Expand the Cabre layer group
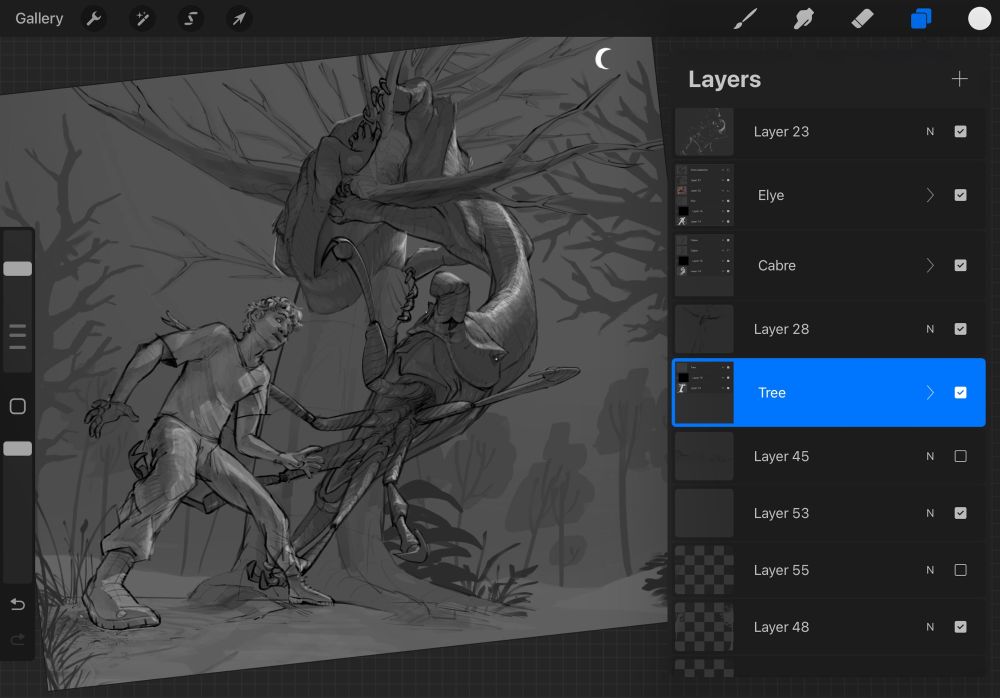The width and height of the screenshot is (1000, 698). coord(930,266)
